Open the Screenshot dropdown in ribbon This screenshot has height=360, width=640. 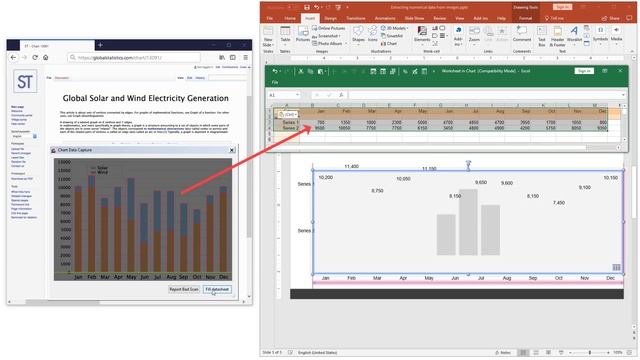point(326,36)
